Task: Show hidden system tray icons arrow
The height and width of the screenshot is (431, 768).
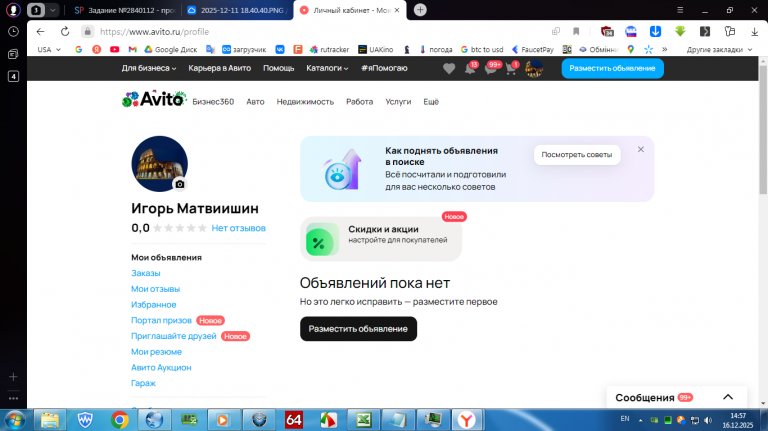Action: (640, 420)
